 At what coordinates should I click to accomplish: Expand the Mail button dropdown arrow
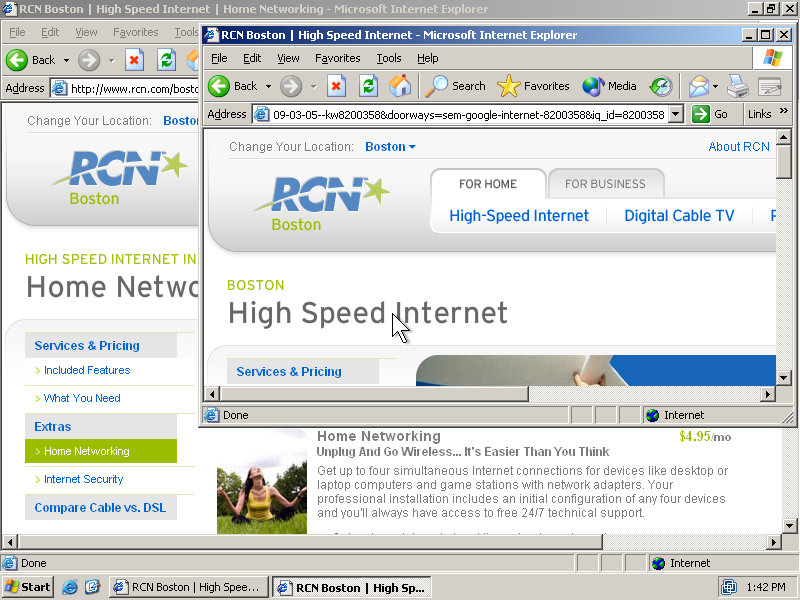(x=715, y=86)
